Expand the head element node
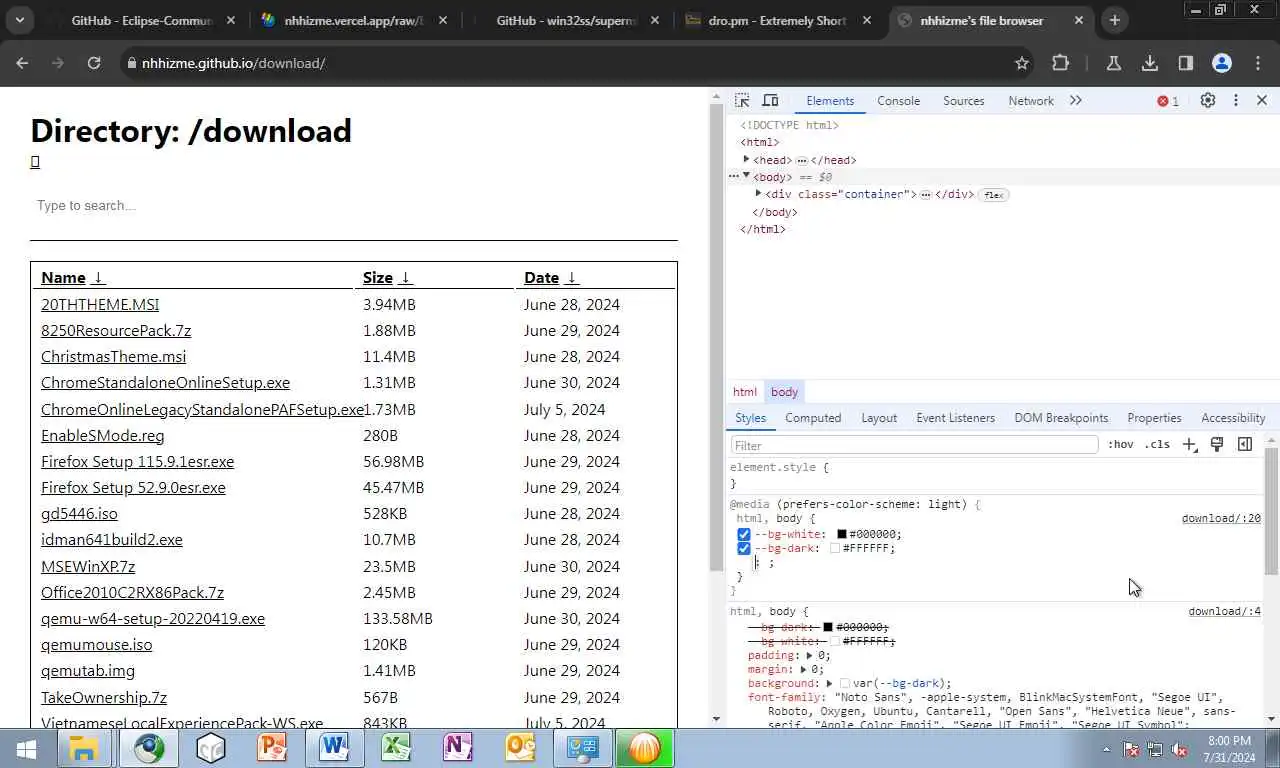The height and width of the screenshot is (768, 1280). point(746,159)
